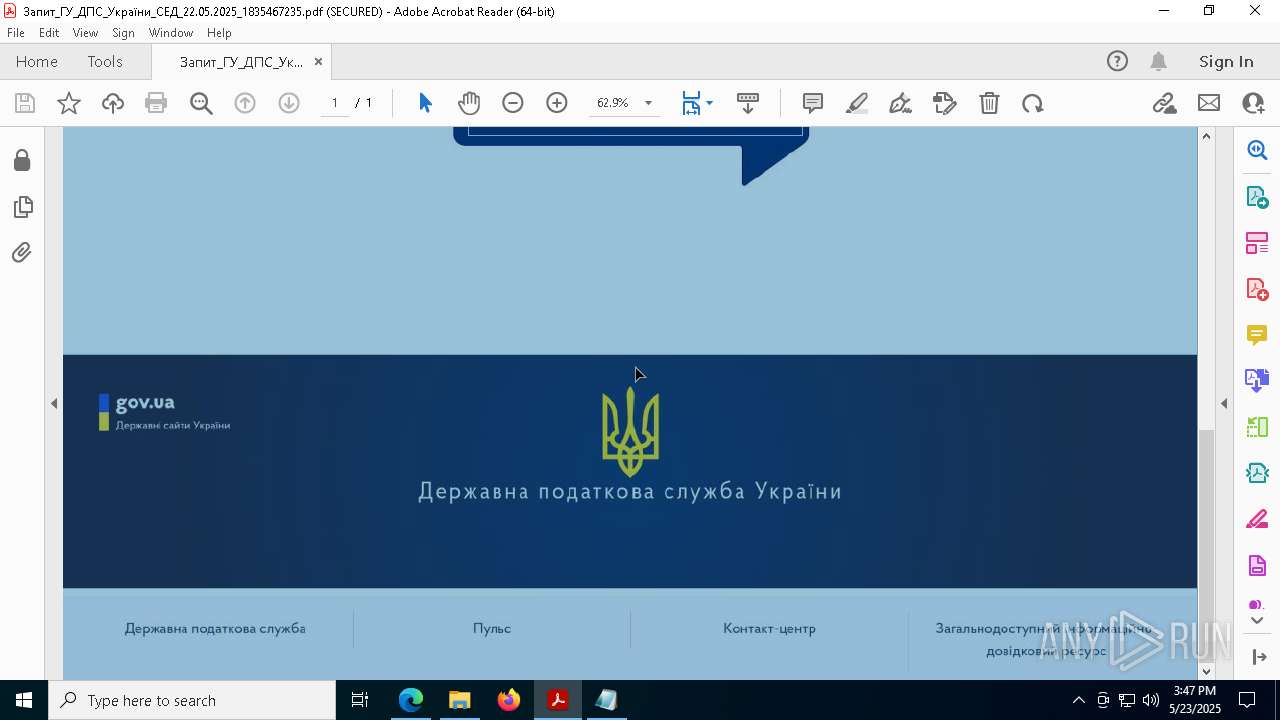The height and width of the screenshot is (720, 1280).
Task: Open the stamp tool
Action: pos(944,103)
